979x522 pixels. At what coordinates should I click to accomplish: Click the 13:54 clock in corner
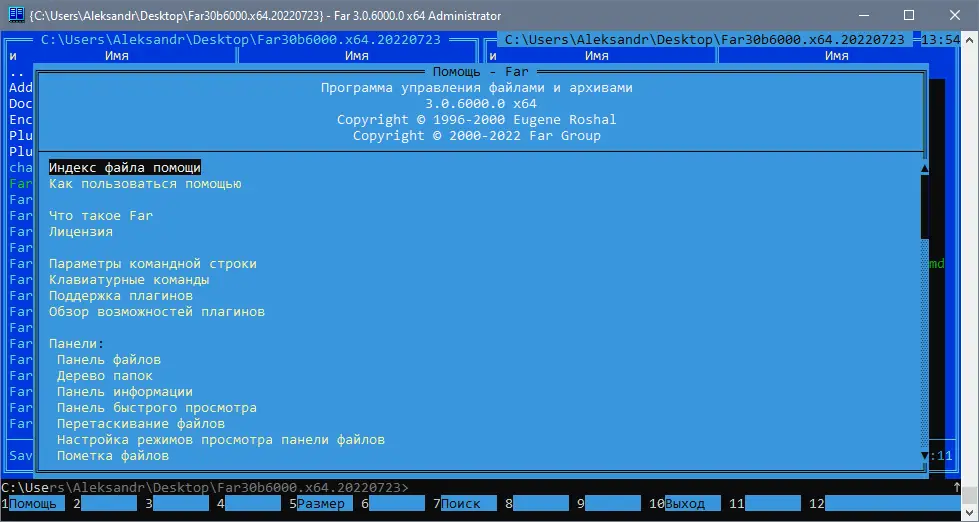tap(940, 39)
